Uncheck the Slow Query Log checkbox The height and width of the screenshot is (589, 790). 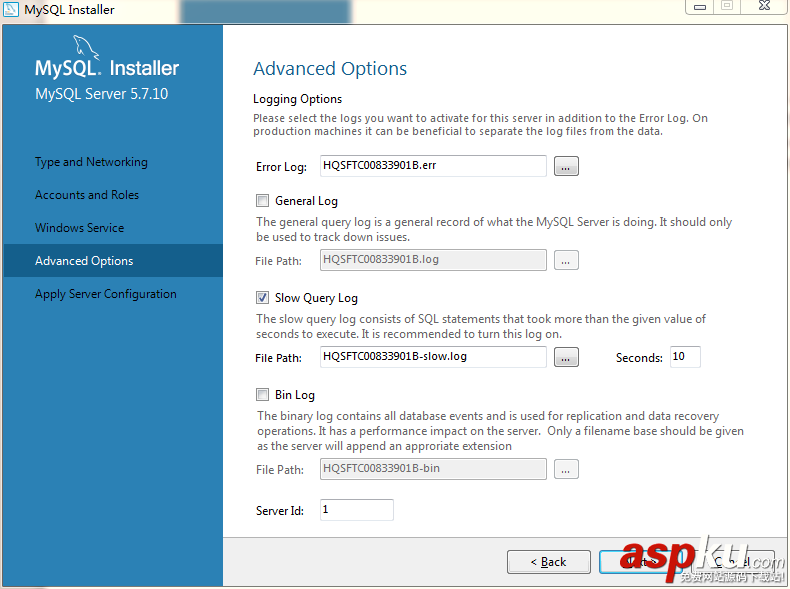(x=262, y=298)
